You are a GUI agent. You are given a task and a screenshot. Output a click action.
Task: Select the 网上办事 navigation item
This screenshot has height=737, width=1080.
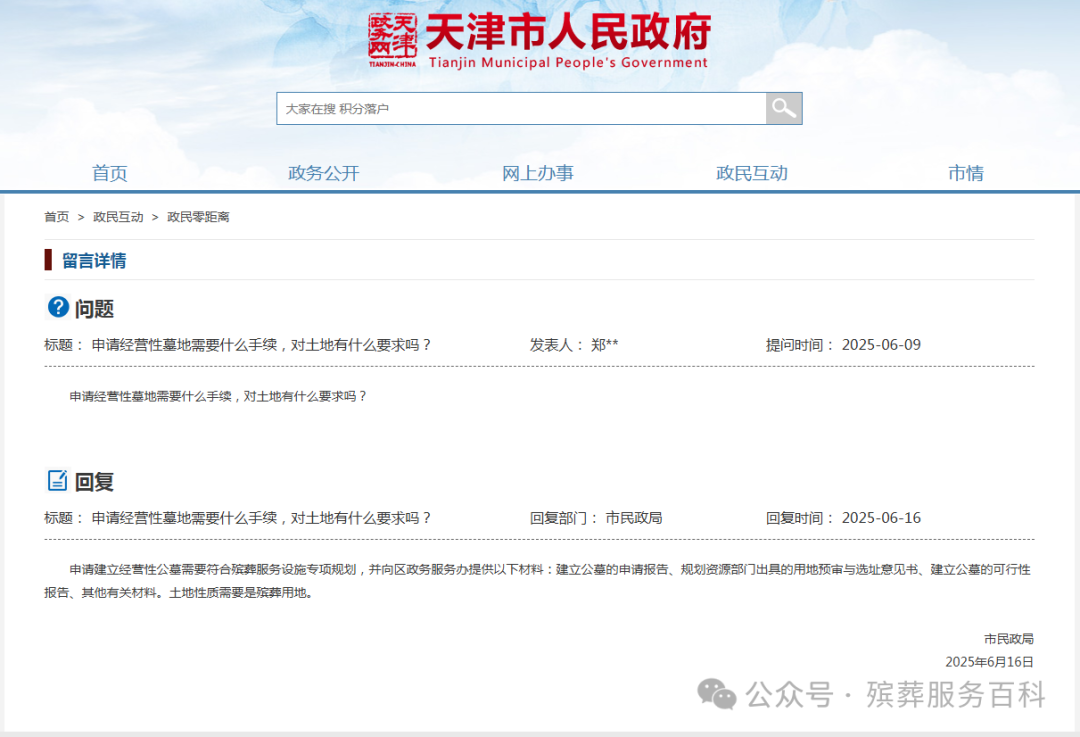click(538, 172)
